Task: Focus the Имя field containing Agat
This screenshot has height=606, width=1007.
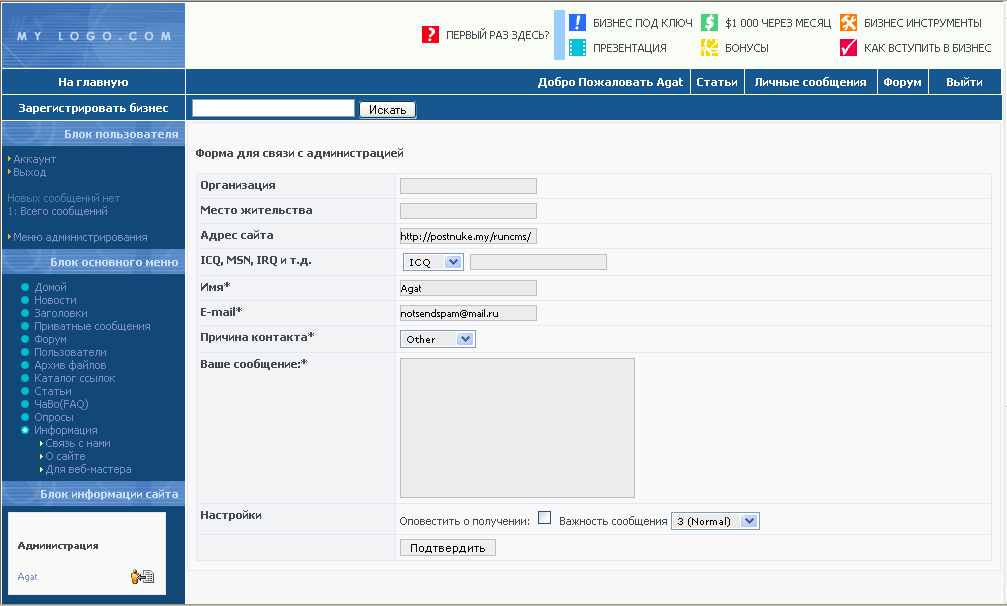Action: pyautogui.click(x=468, y=288)
